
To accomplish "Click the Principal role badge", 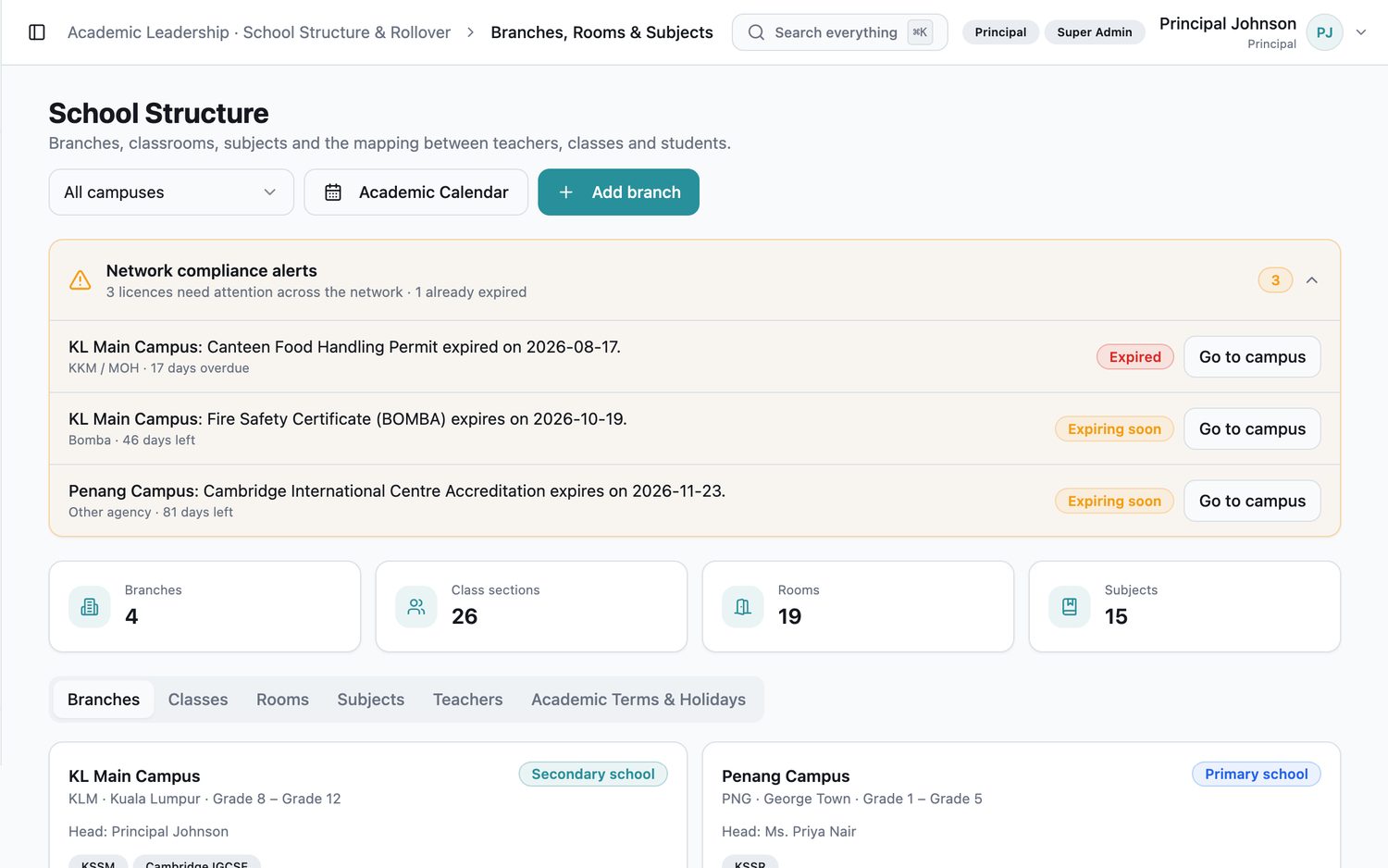I will 1000,32.
